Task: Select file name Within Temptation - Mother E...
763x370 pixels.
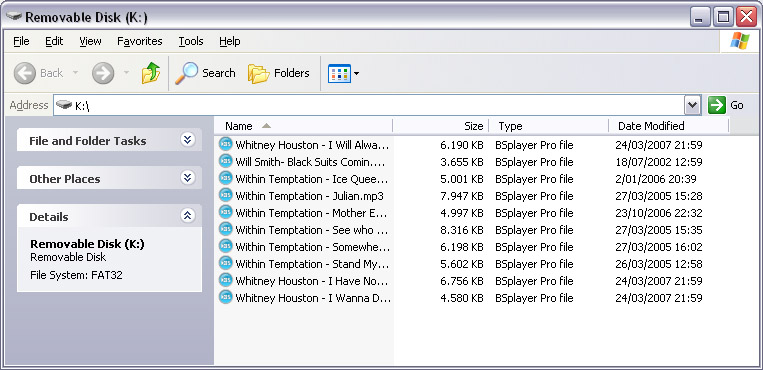Action: tap(311, 213)
